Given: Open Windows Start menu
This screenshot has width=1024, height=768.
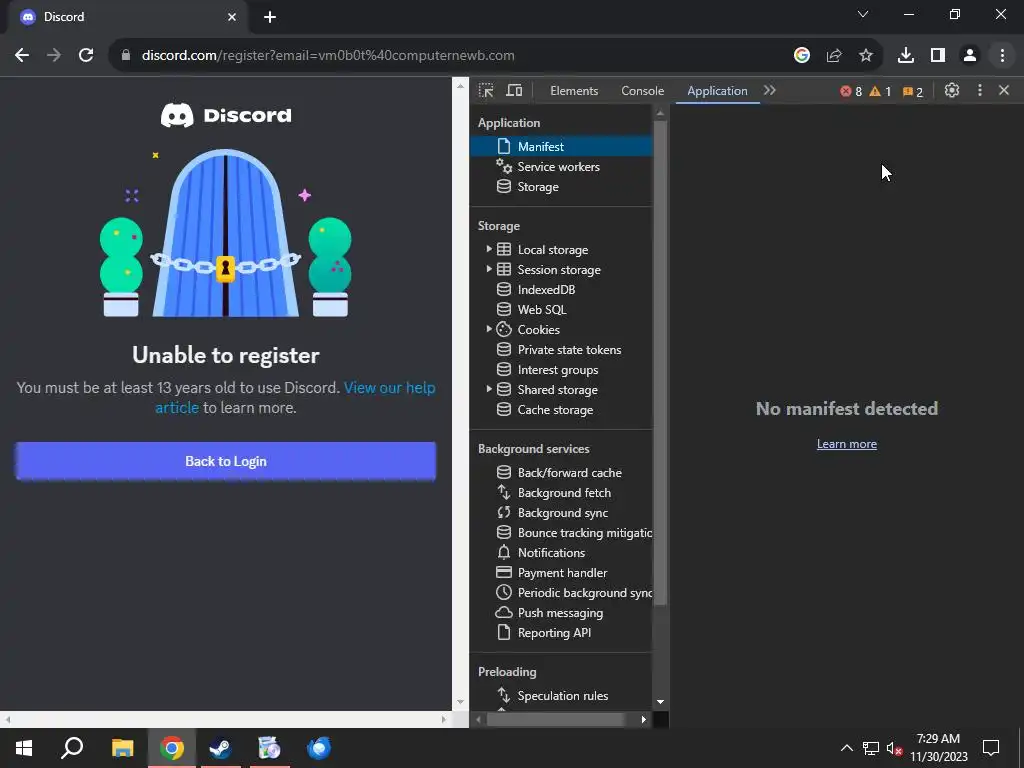Looking at the screenshot, I should point(24,748).
